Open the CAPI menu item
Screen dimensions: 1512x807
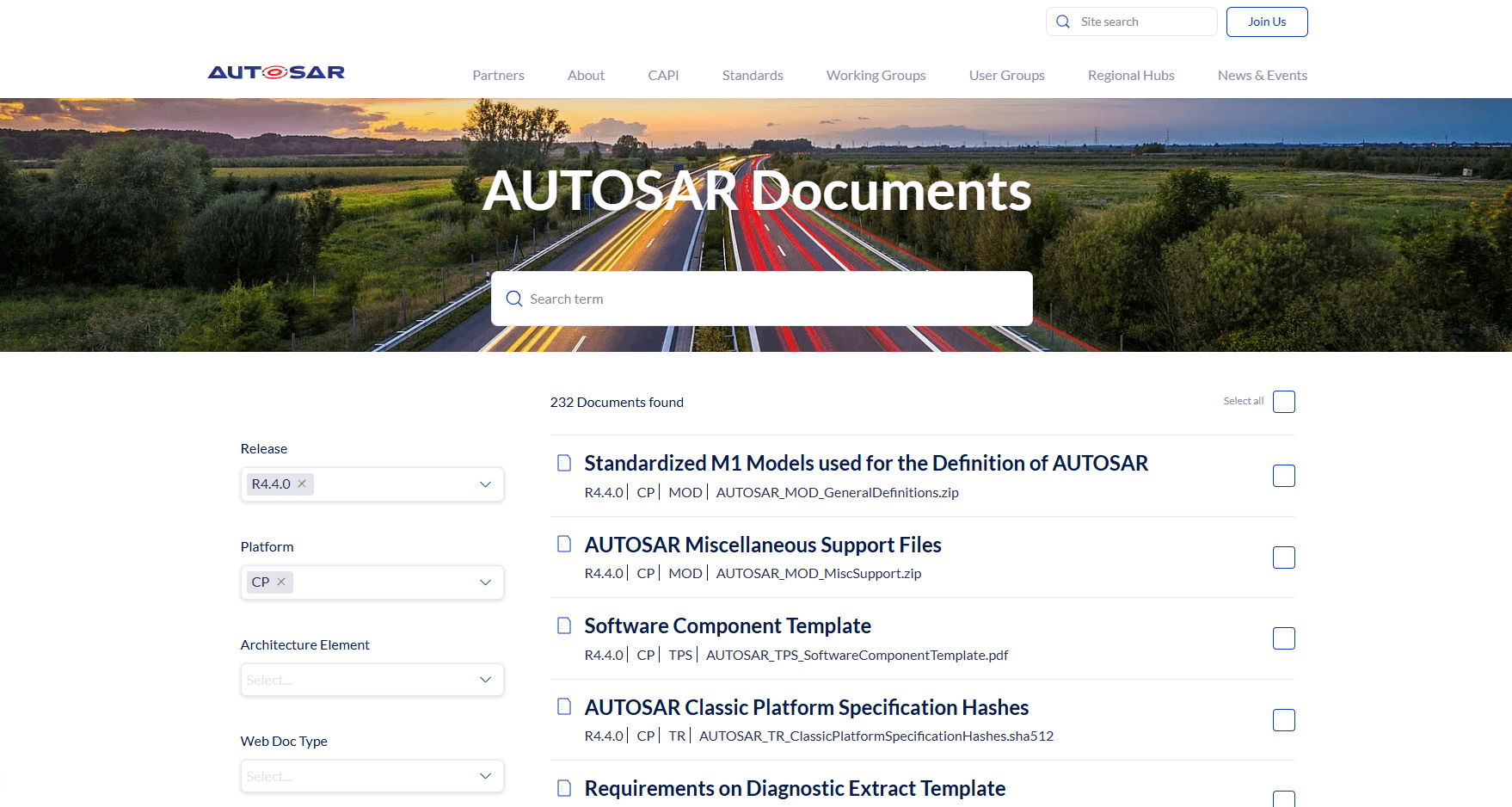(663, 76)
